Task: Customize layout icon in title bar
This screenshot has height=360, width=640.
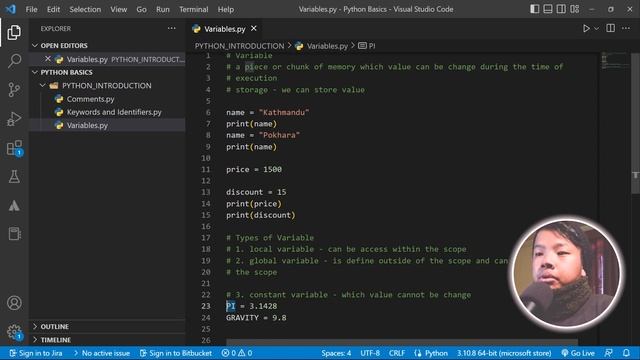Action: pyautogui.click(x=575, y=9)
